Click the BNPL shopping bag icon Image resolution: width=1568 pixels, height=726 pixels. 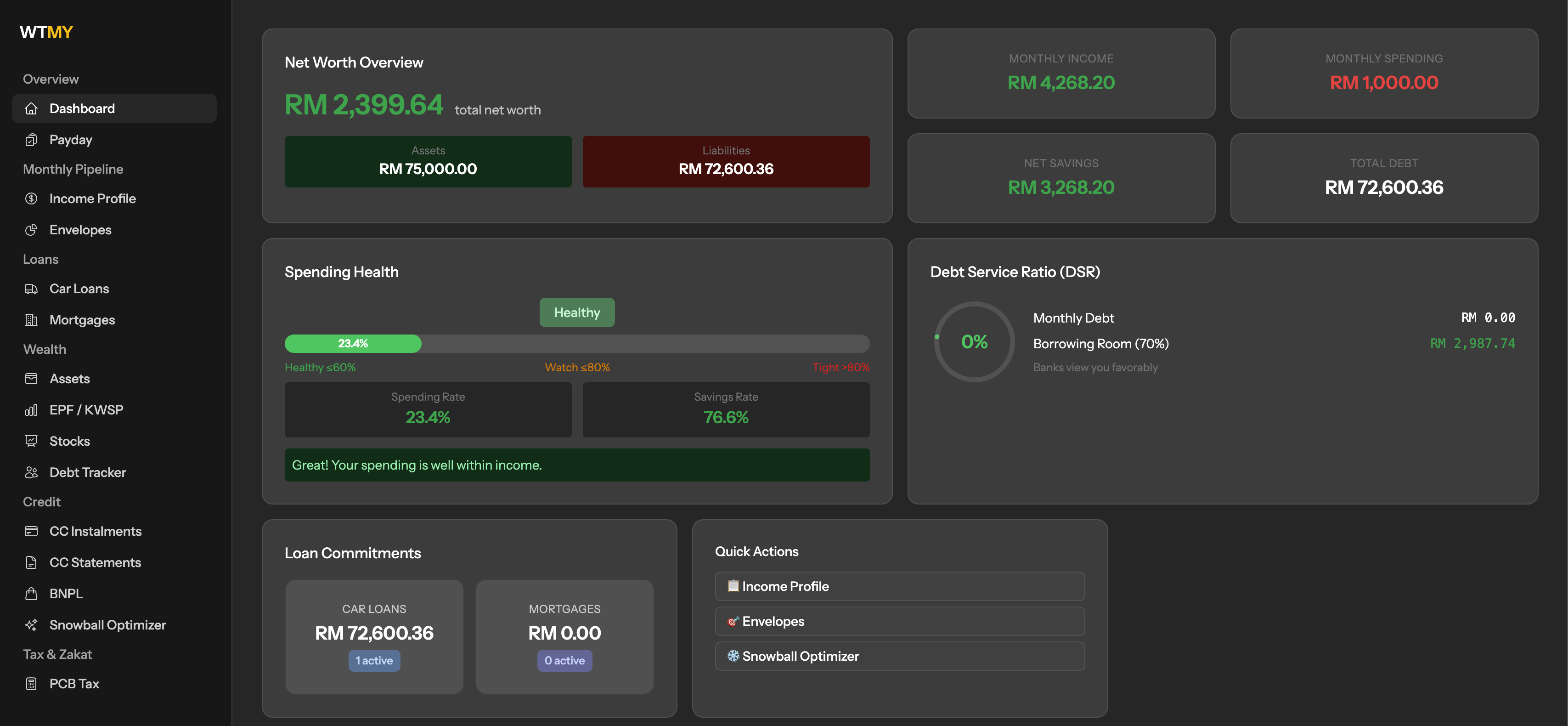point(31,593)
